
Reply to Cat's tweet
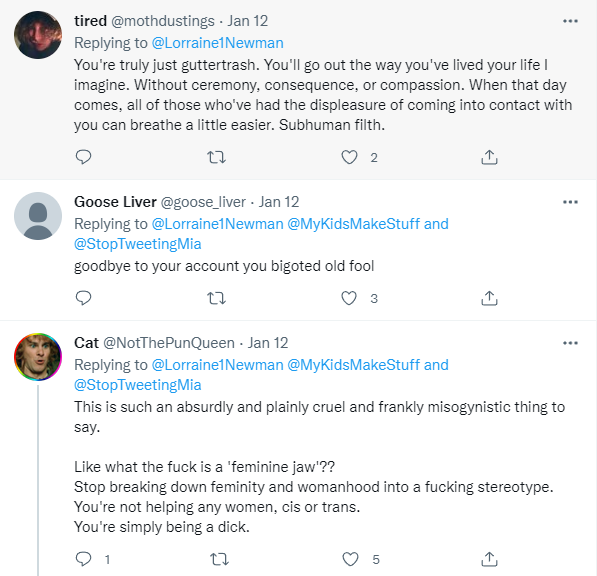tap(83, 559)
